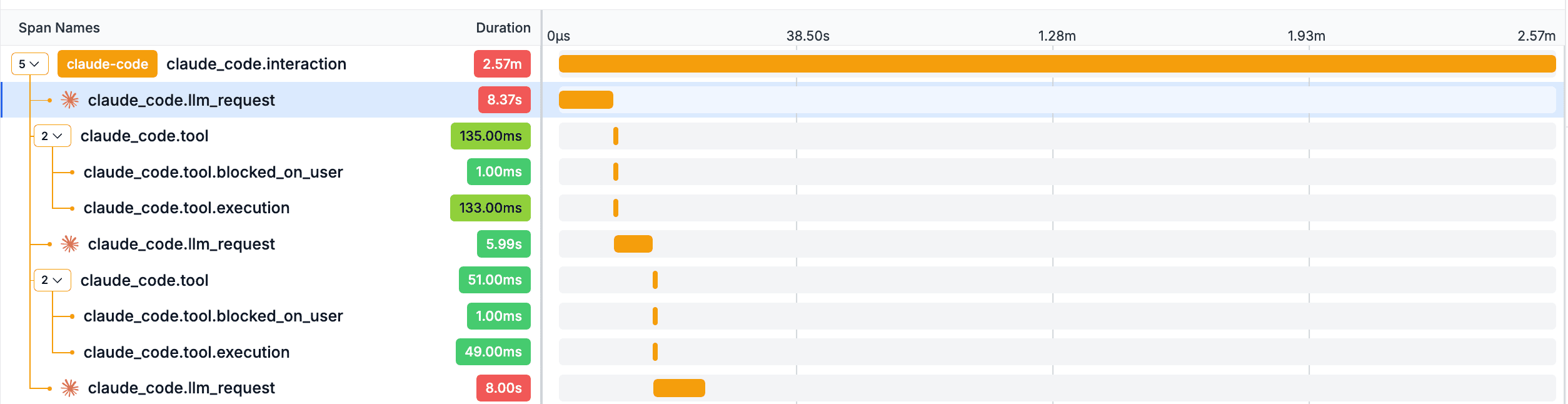Click the 5.99s llm_request timeline bar
This screenshot has width=1568, height=404.
[x=633, y=244]
